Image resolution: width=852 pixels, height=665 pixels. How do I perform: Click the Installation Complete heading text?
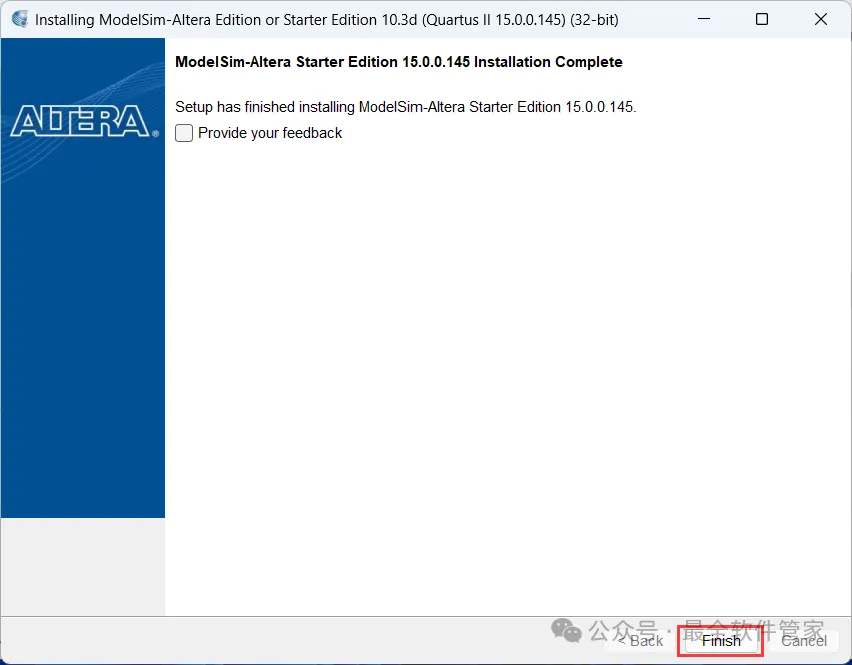click(398, 62)
